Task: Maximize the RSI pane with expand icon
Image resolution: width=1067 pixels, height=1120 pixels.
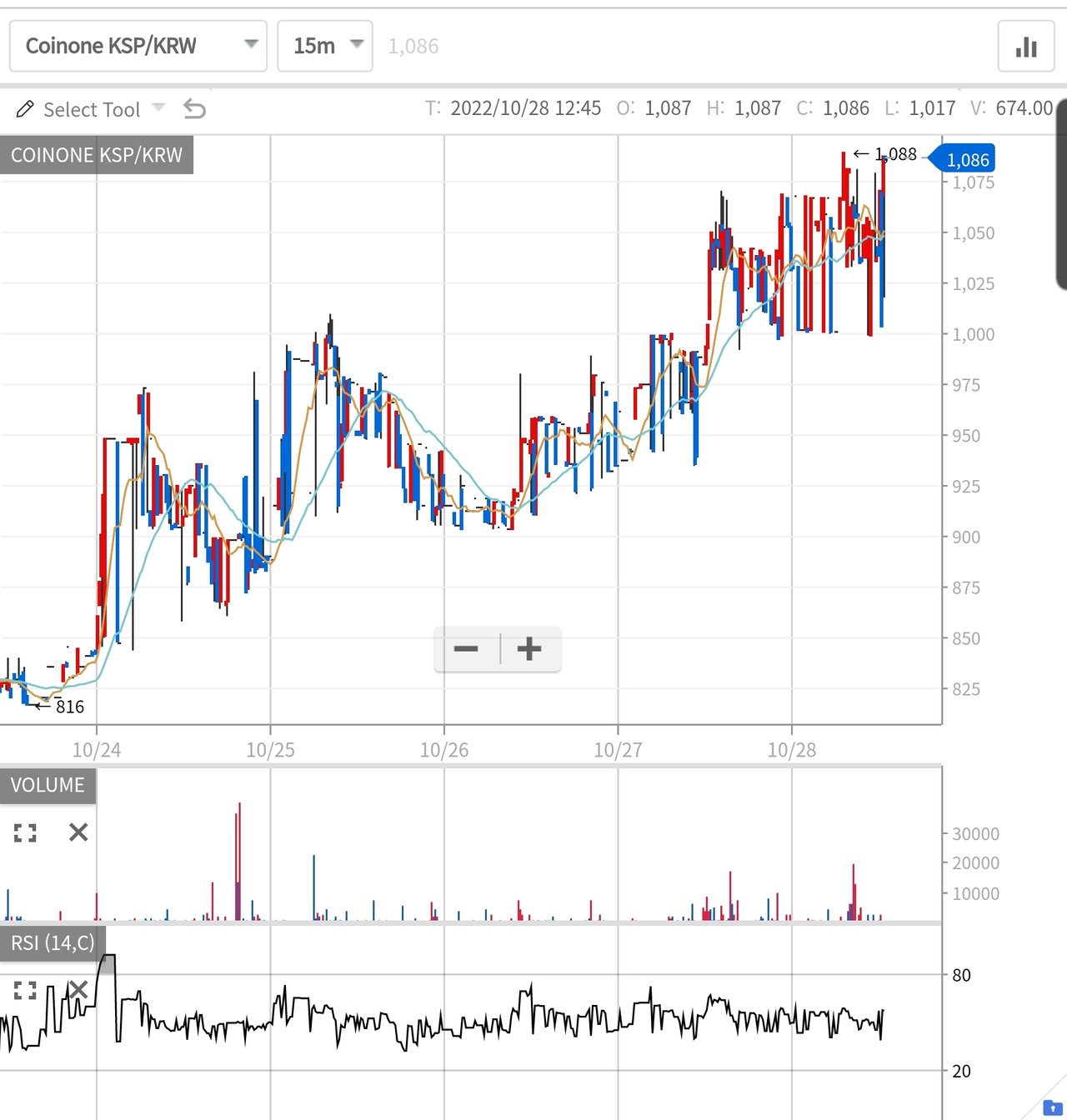Action: coord(25,990)
